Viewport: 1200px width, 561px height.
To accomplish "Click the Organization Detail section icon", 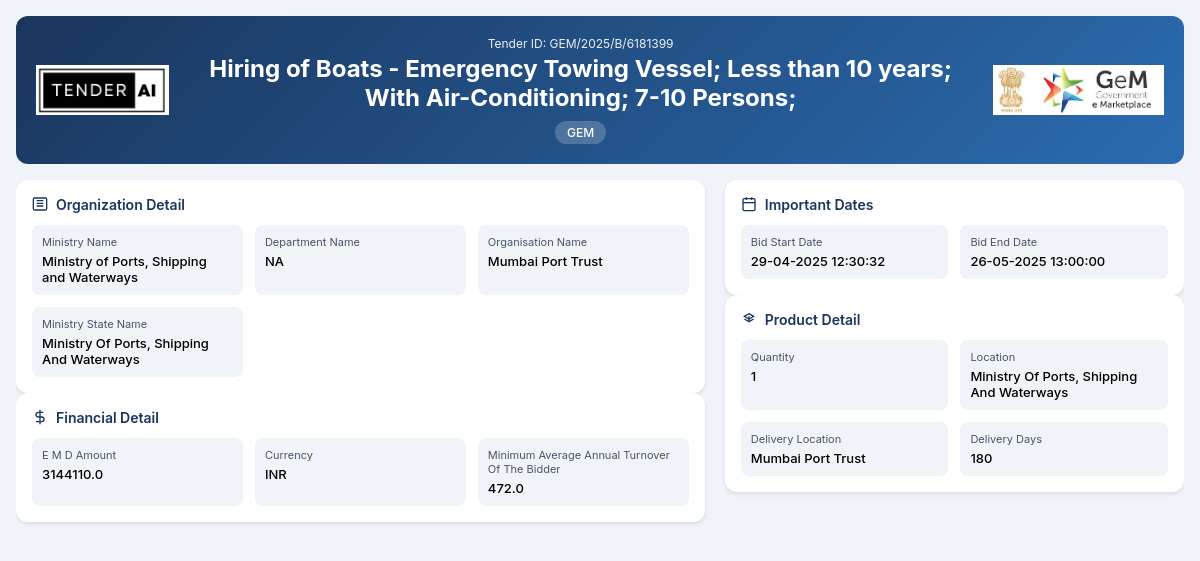I will click(40, 204).
